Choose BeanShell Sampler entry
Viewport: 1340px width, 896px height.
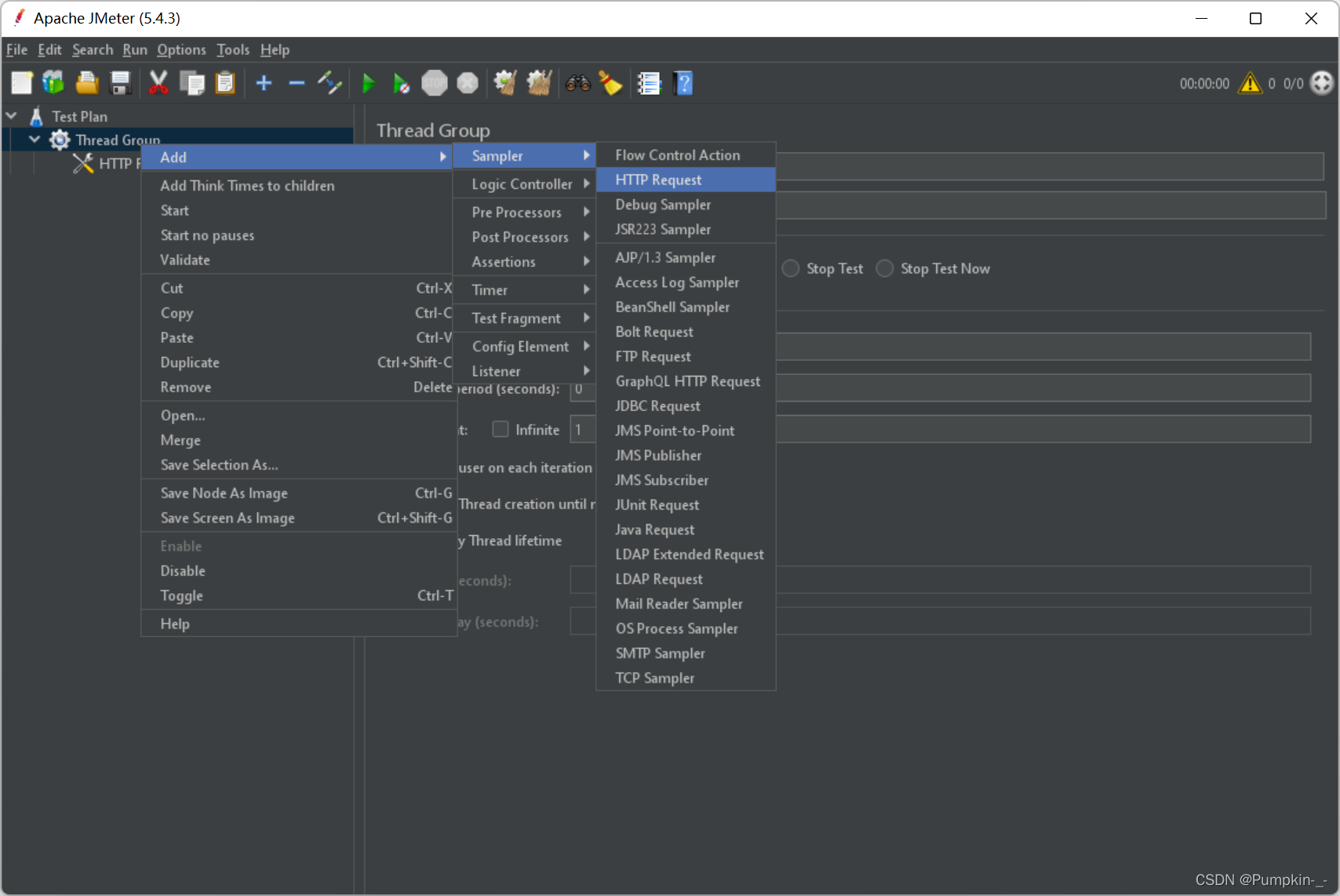point(686,307)
